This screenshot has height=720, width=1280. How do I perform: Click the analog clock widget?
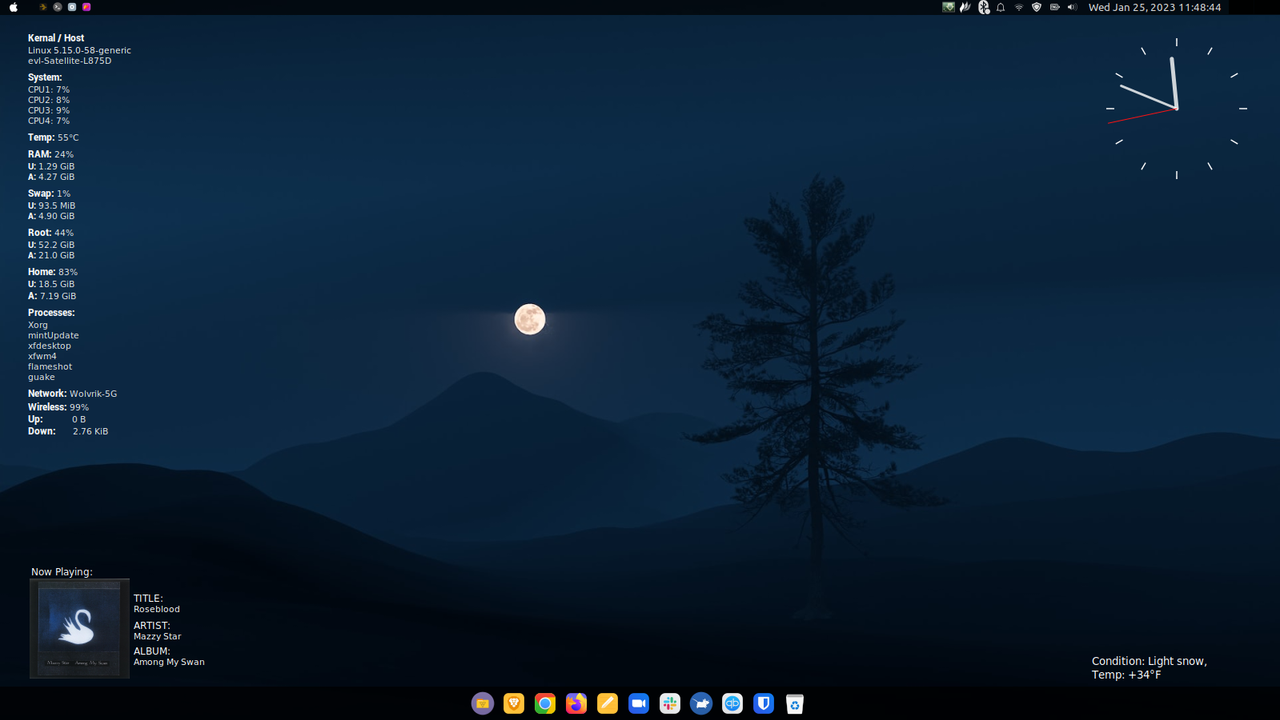(x=1177, y=108)
